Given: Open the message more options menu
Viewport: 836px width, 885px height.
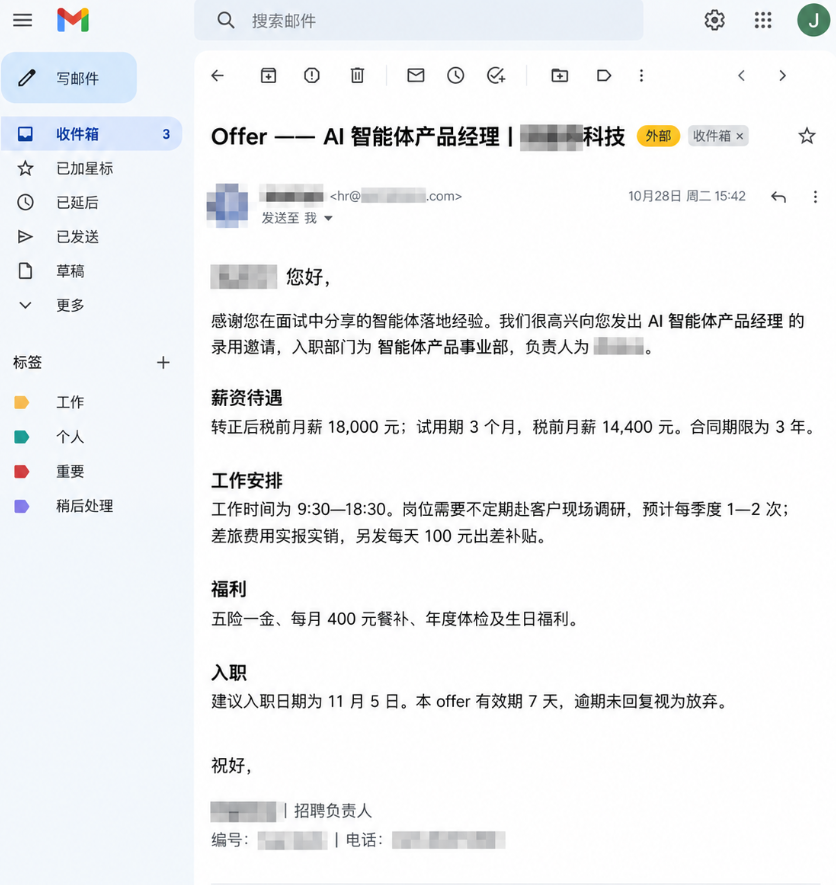Looking at the screenshot, I should 815,196.
